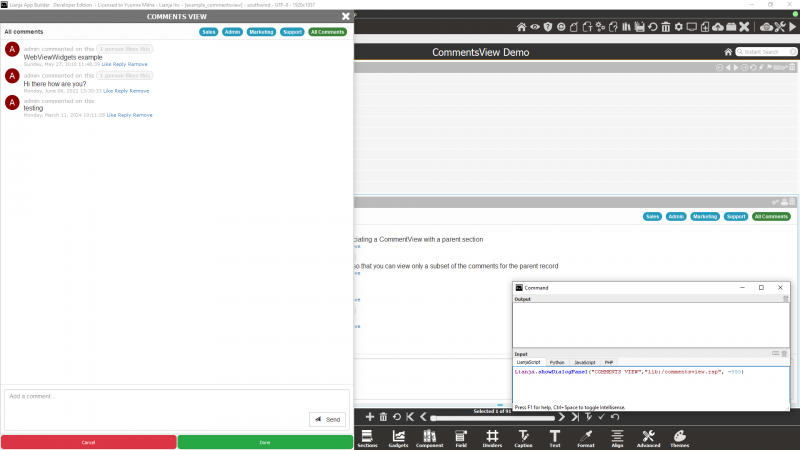This screenshot has width=800, height=450.
Task: Click the add record plus icon
Action: tap(369, 416)
